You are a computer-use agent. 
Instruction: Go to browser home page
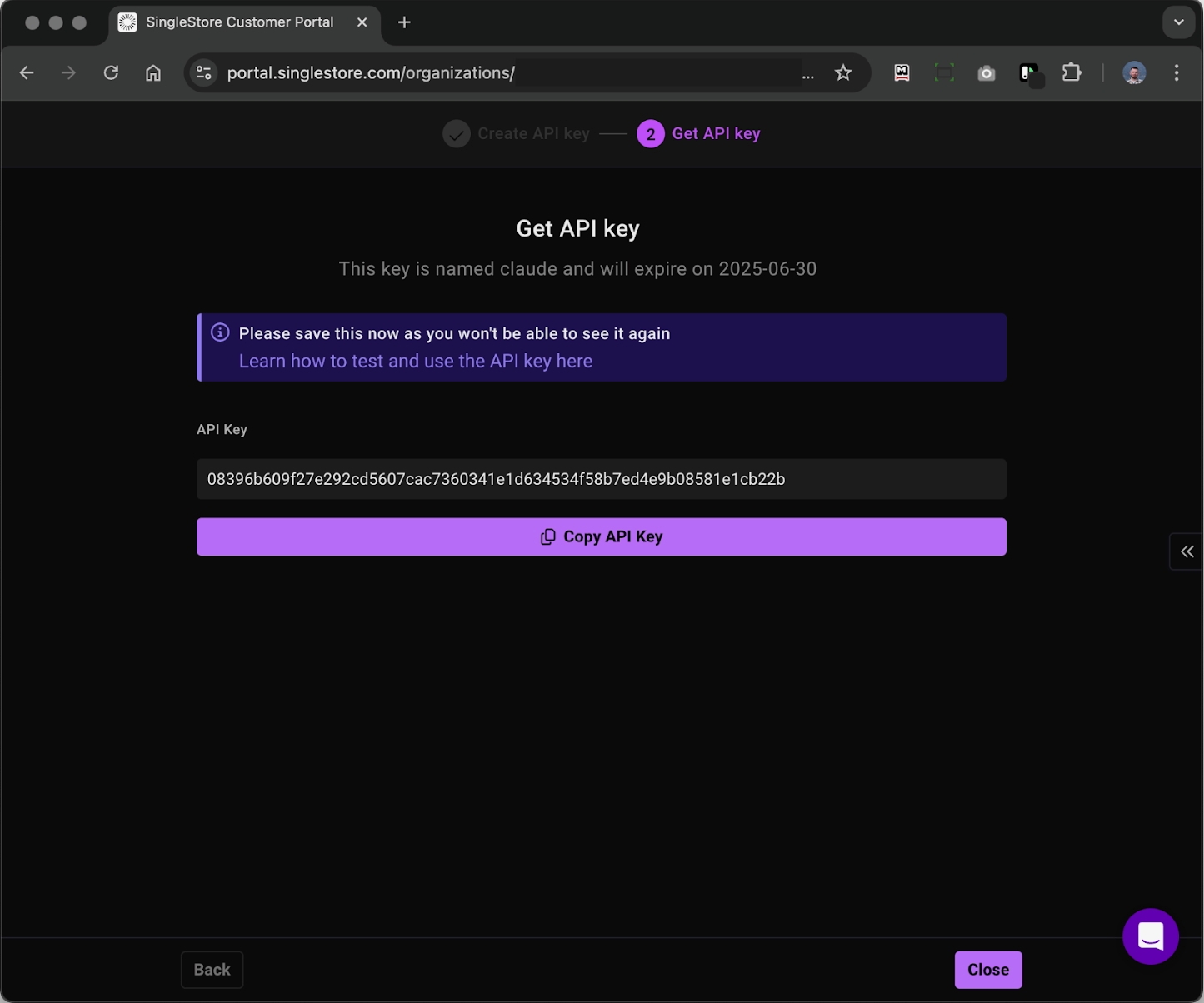(x=153, y=73)
